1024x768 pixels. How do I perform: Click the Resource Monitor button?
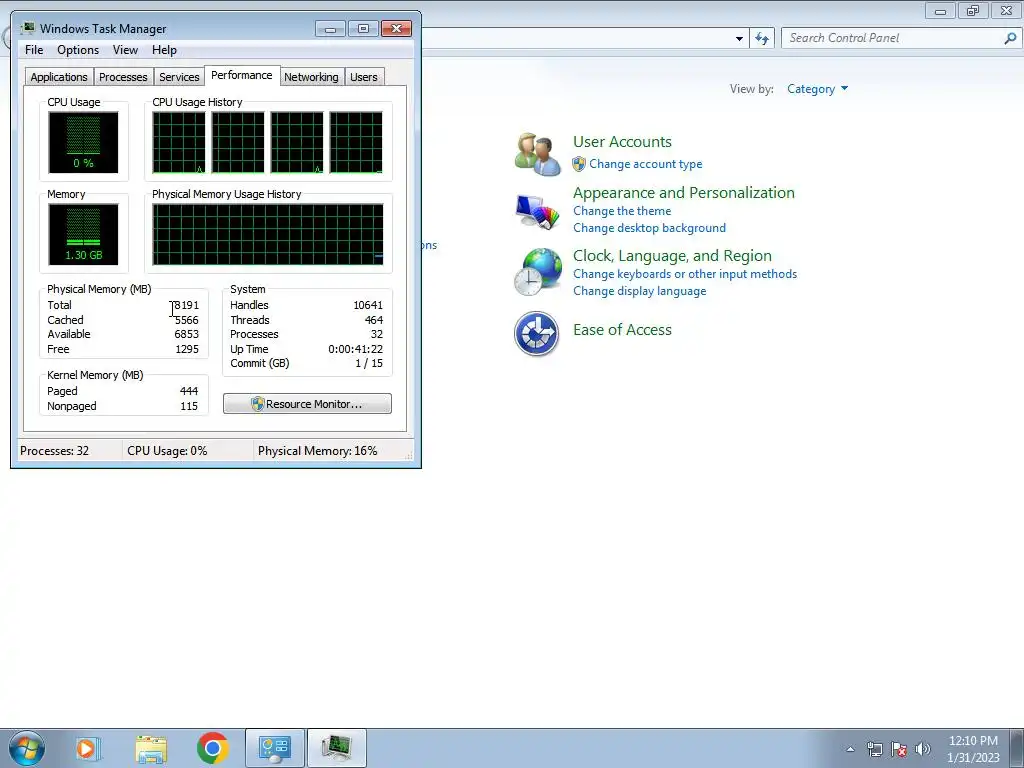click(x=307, y=404)
